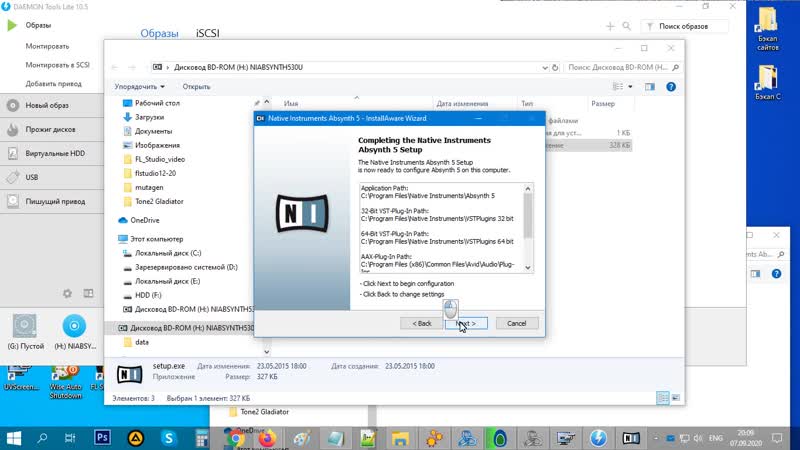This screenshot has height=450, width=800.
Task: Toggle the preview pane icon in Explorer
Action: (649, 87)
